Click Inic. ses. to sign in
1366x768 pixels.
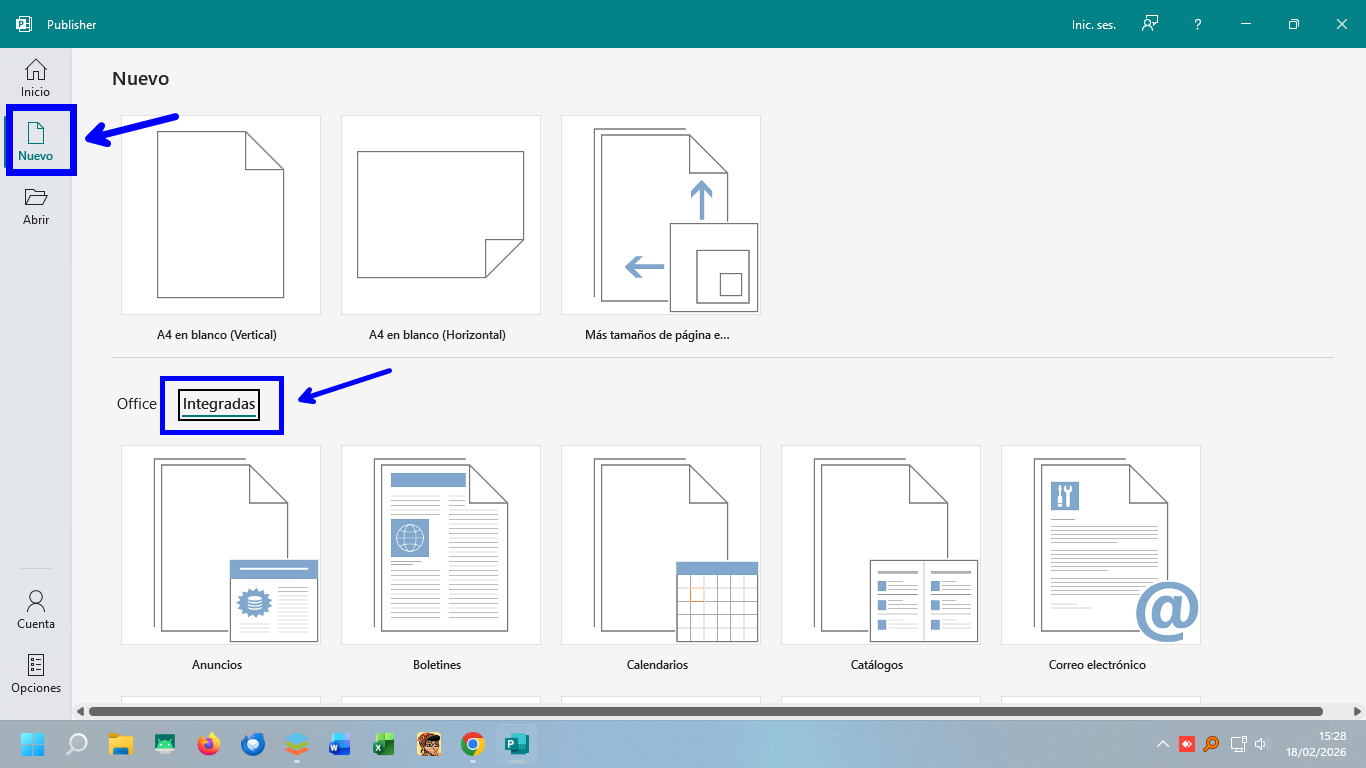(x=1094, y=25)
